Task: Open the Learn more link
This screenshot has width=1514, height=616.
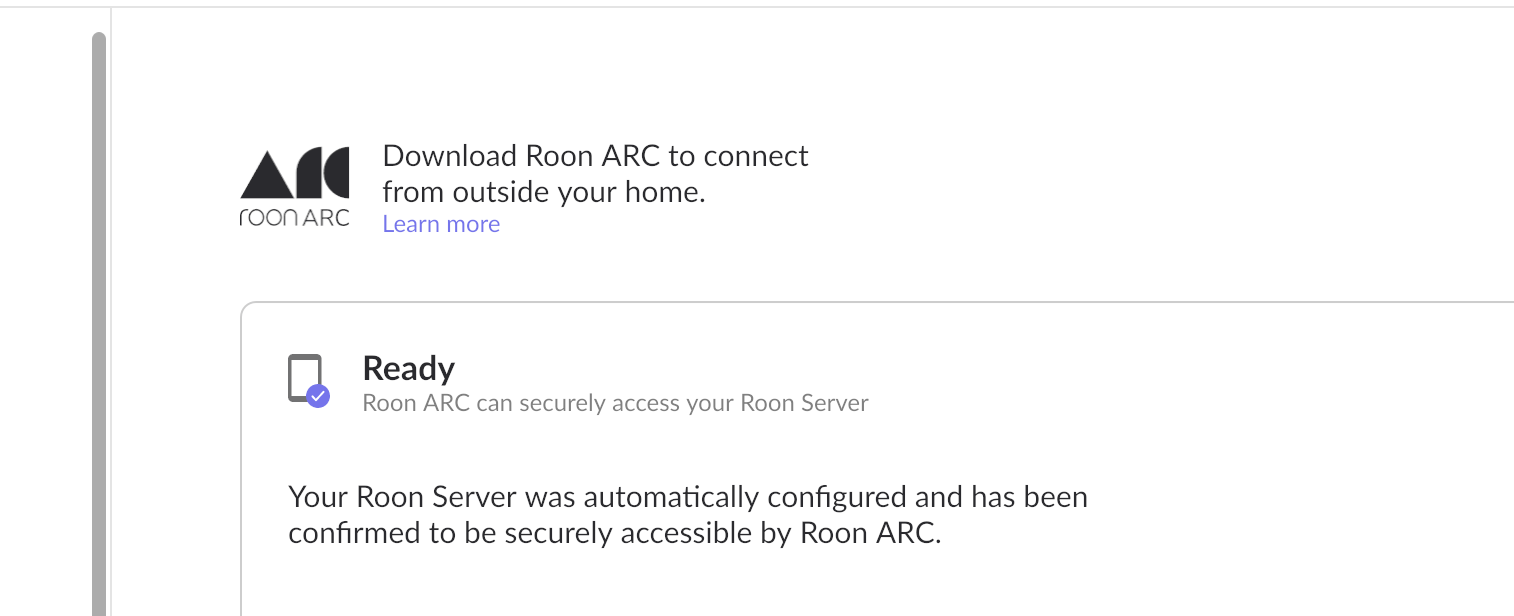Action: (x=441, y=224)
